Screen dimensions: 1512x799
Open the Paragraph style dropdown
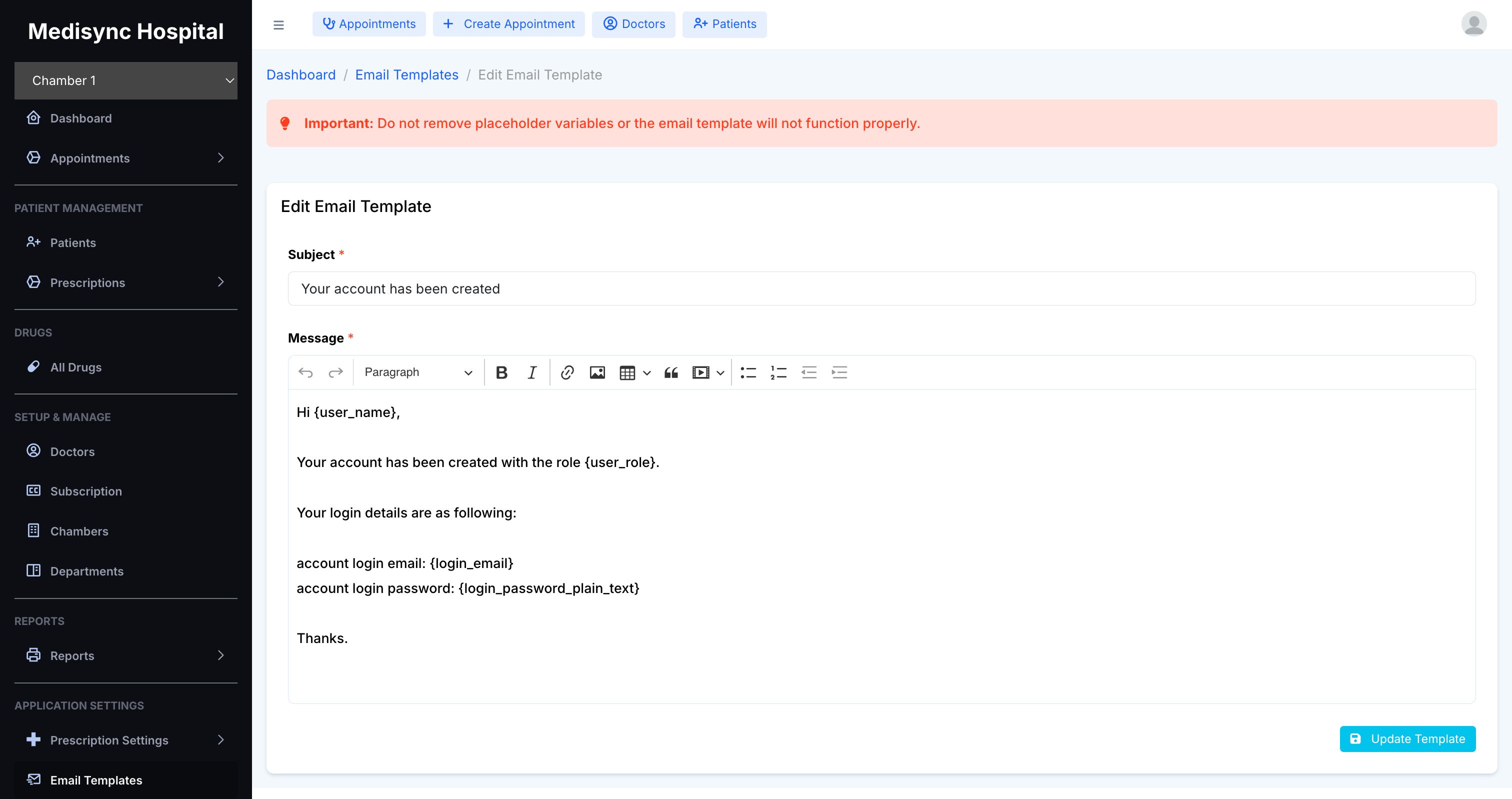pos(418,372)
